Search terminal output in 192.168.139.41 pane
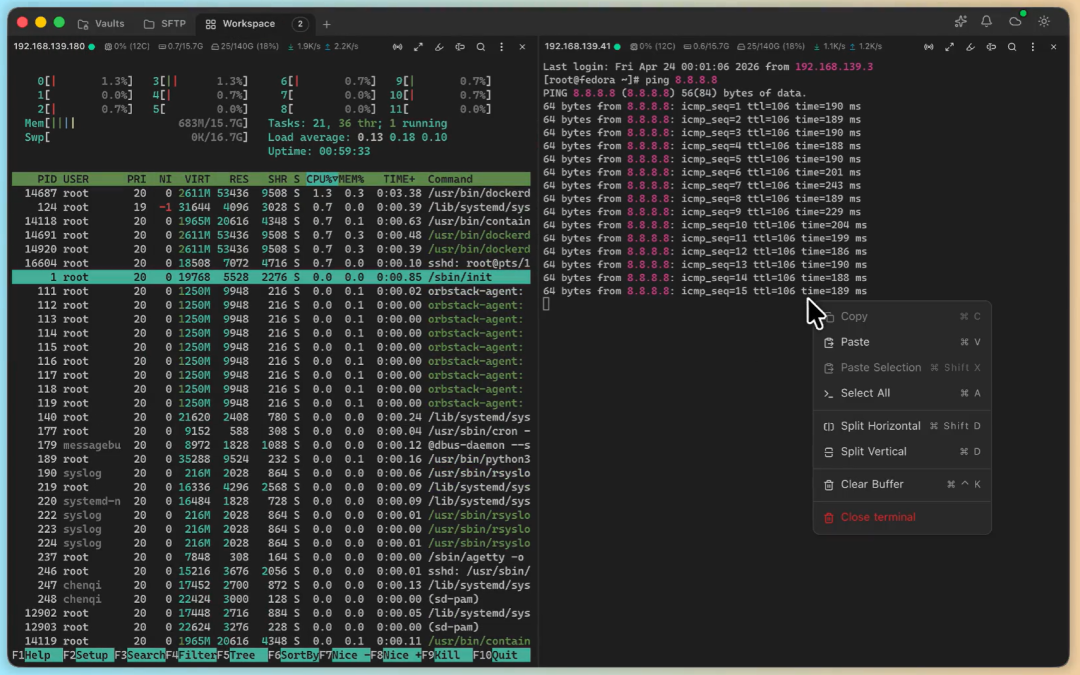Screen dimensions: 1080x675 tap(1012, 47)
